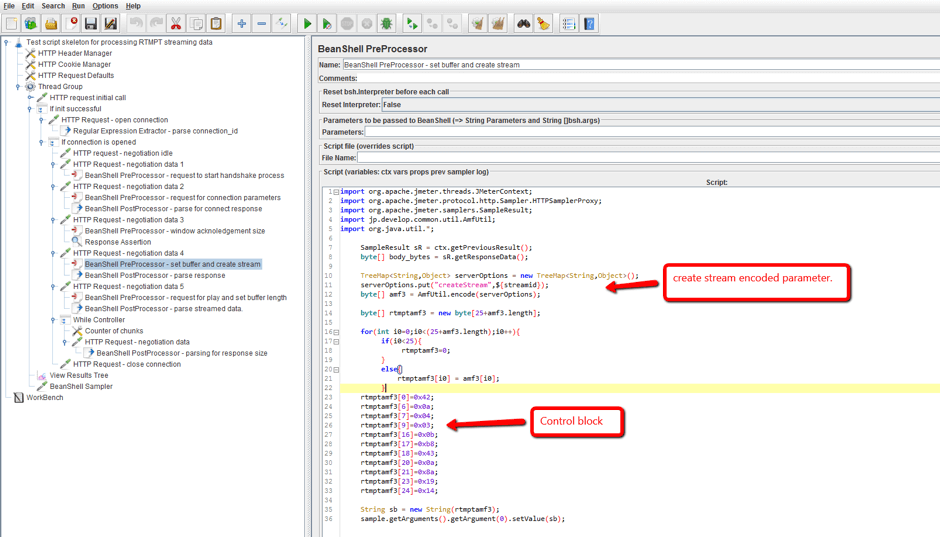Click the Toggle enable/disable toolbar icon
Viewport: 940px width, 537px height.
coord(282,24)
